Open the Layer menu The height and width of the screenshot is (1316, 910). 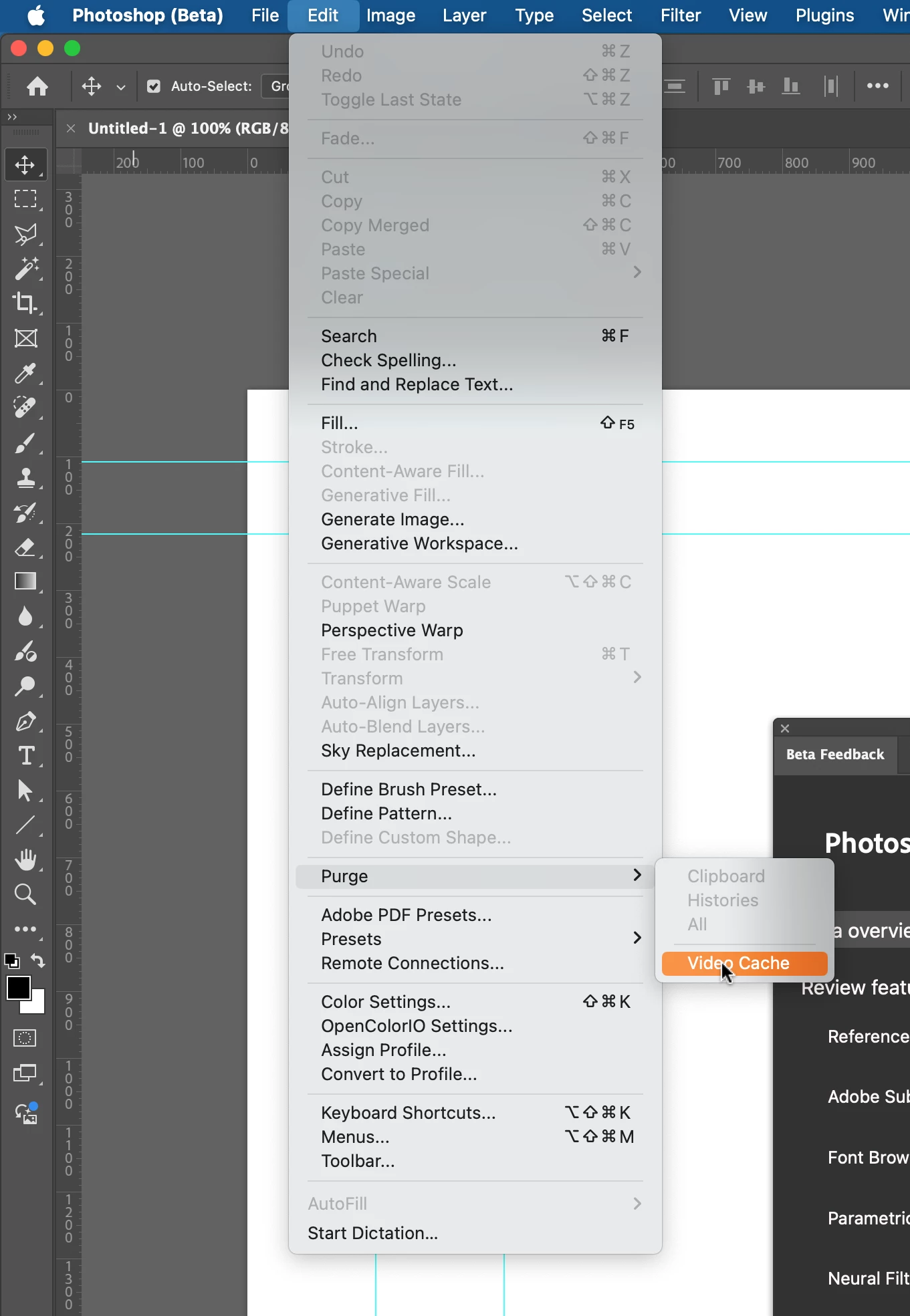pos(464,15)
